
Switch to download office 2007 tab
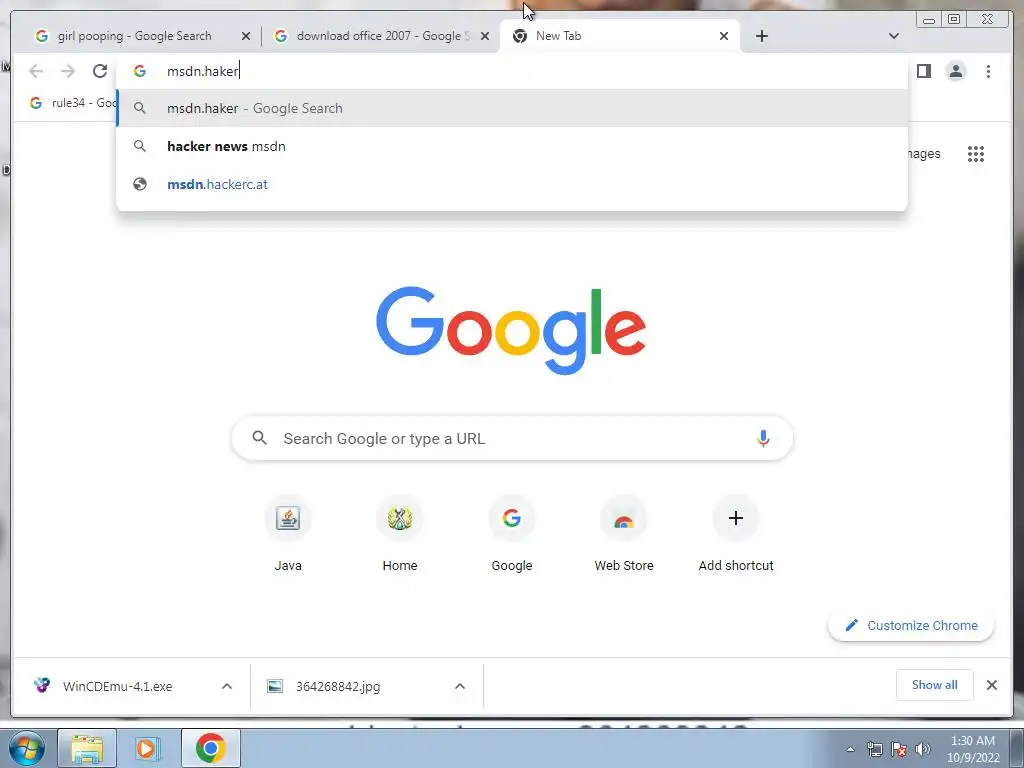coord(381,36)
